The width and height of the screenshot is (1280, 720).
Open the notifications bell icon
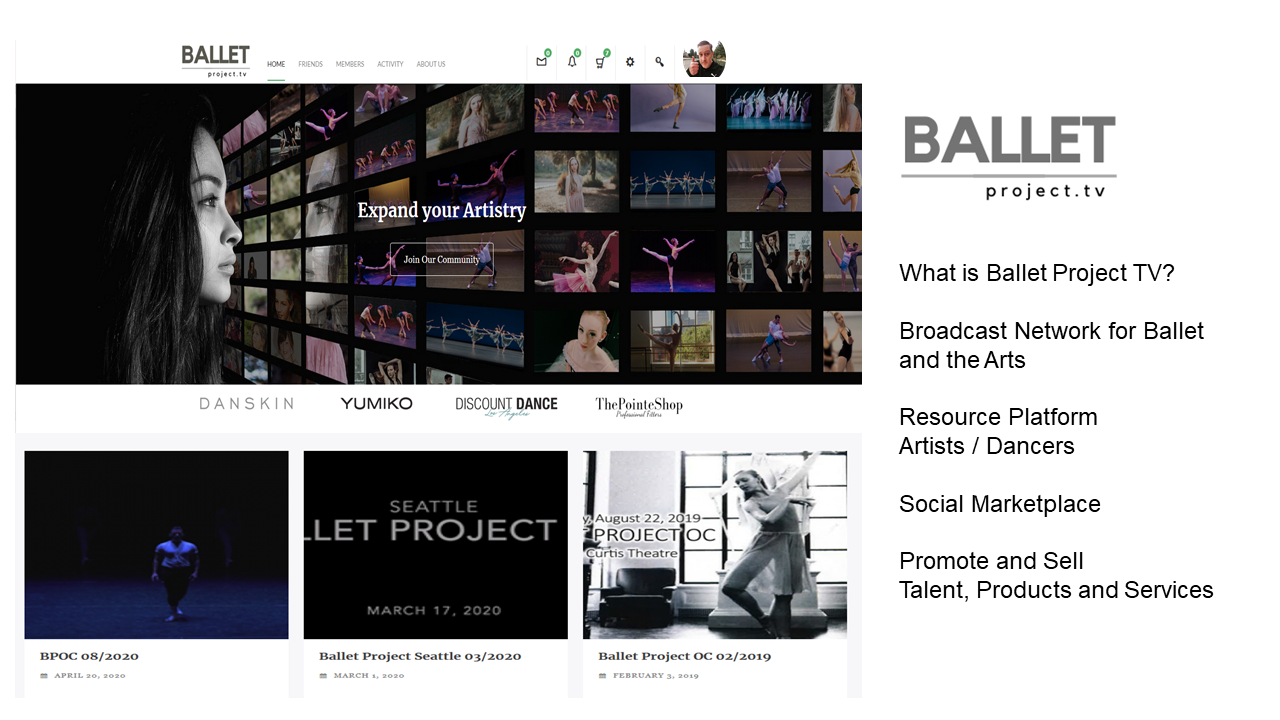coord(572,62)
